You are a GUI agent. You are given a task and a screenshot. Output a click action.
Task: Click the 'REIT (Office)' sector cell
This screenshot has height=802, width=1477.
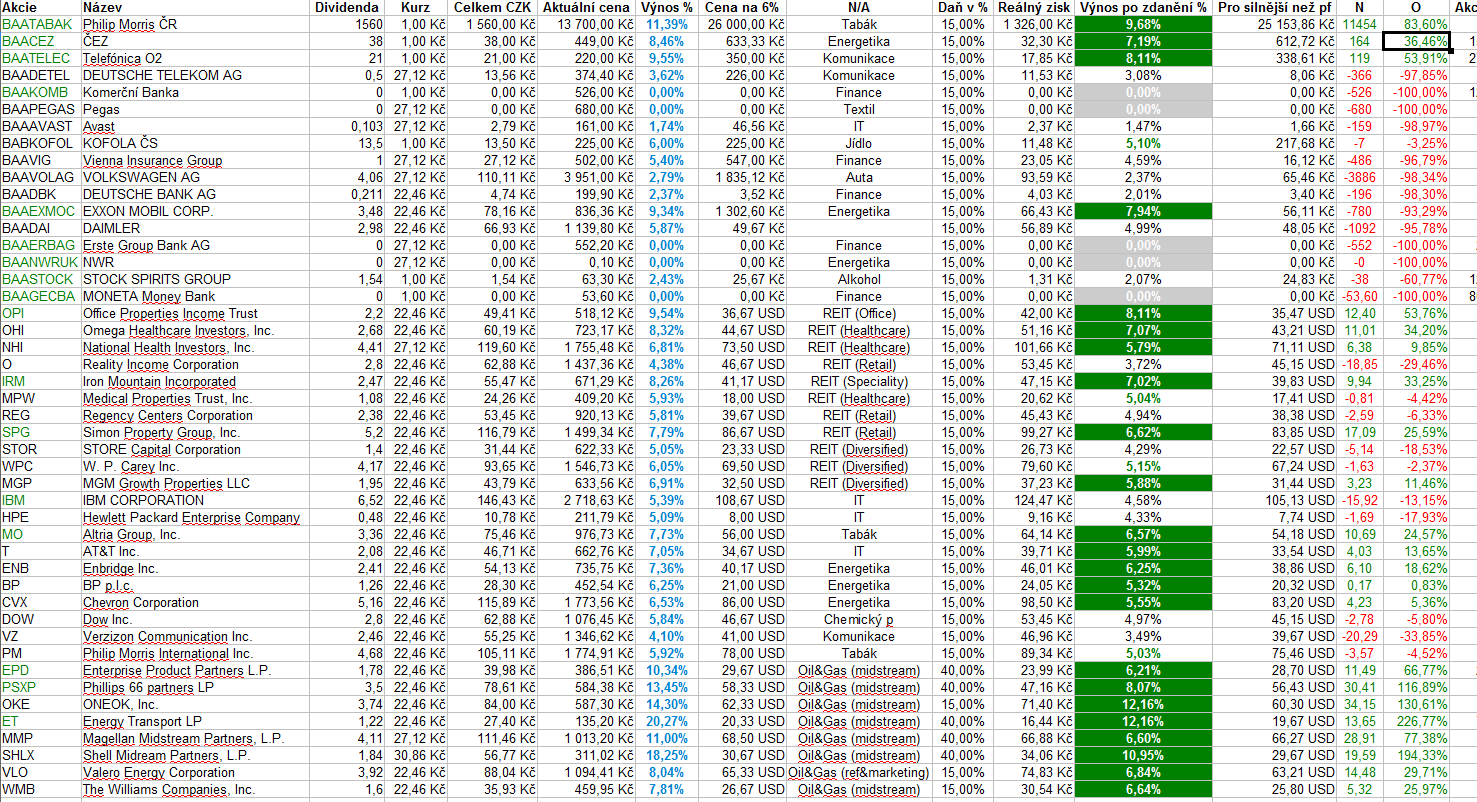tap(859, 313)
